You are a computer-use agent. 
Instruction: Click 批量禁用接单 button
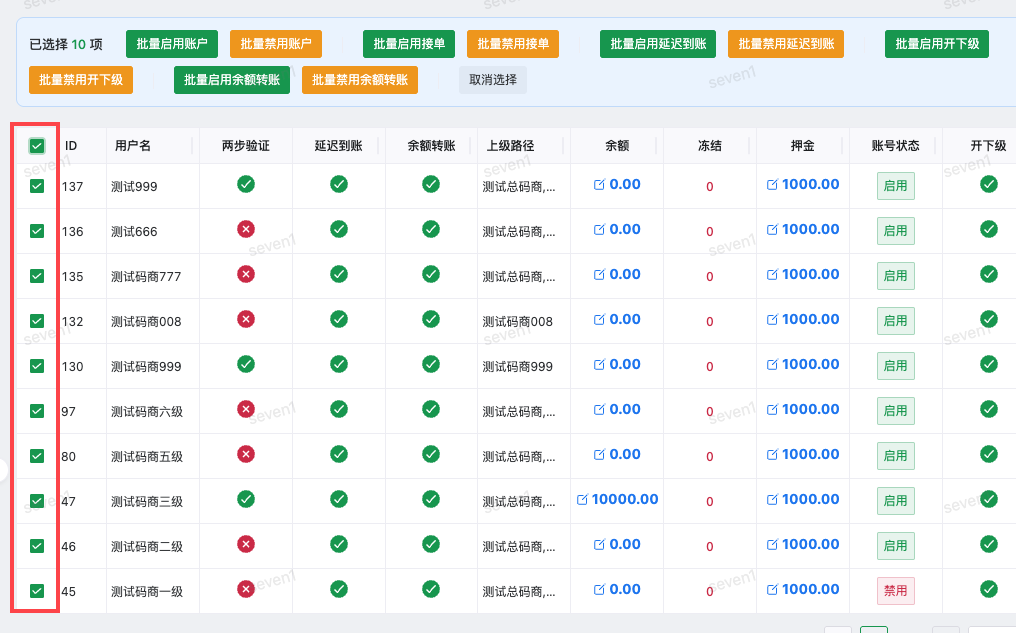pos(513,44)
